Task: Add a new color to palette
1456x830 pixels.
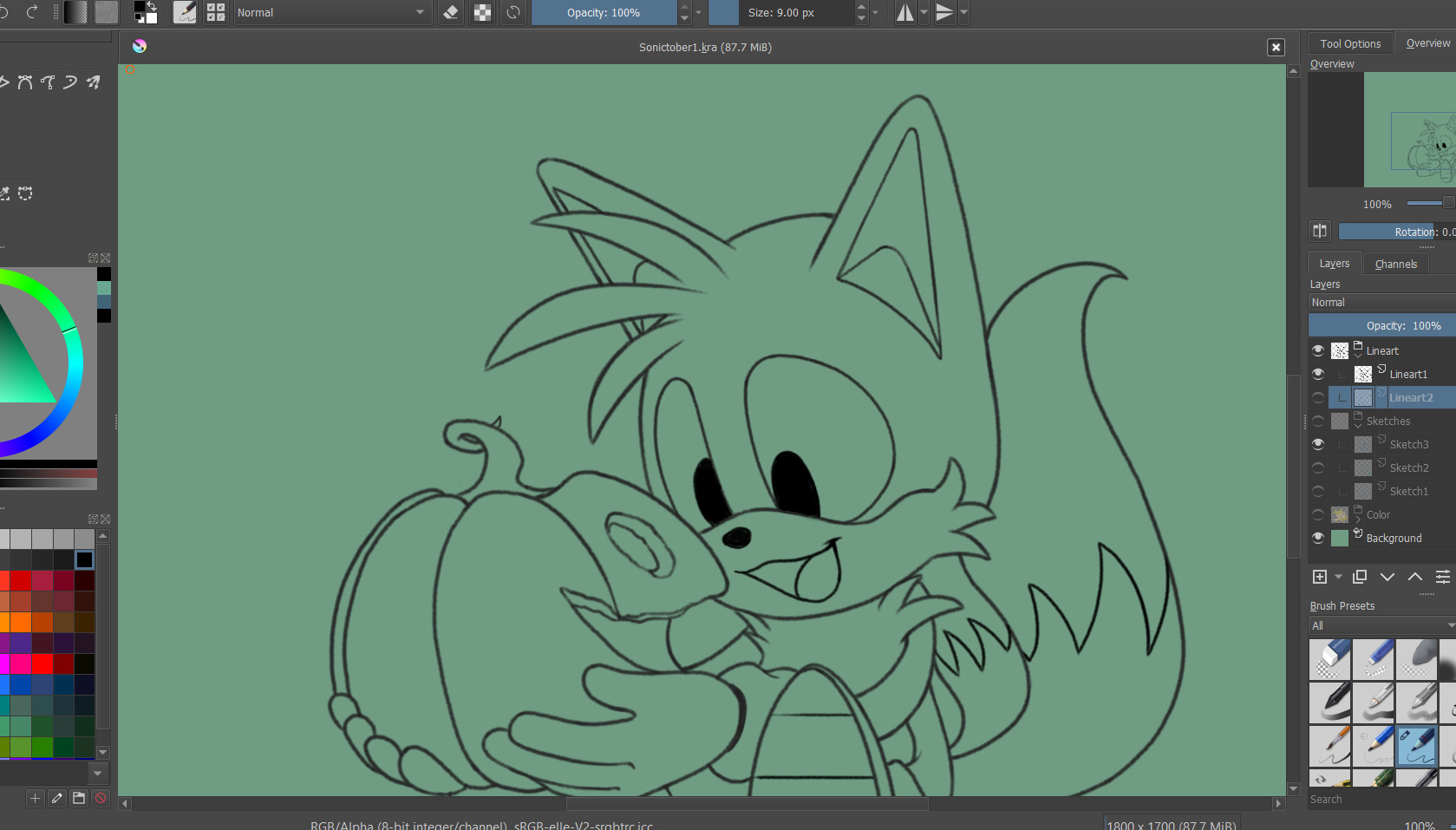Action: [35, 798]
